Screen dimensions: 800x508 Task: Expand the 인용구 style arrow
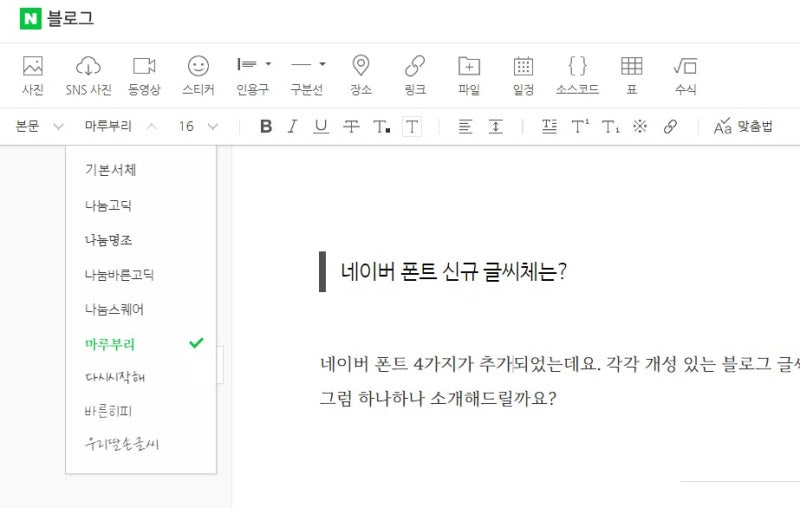268,64
